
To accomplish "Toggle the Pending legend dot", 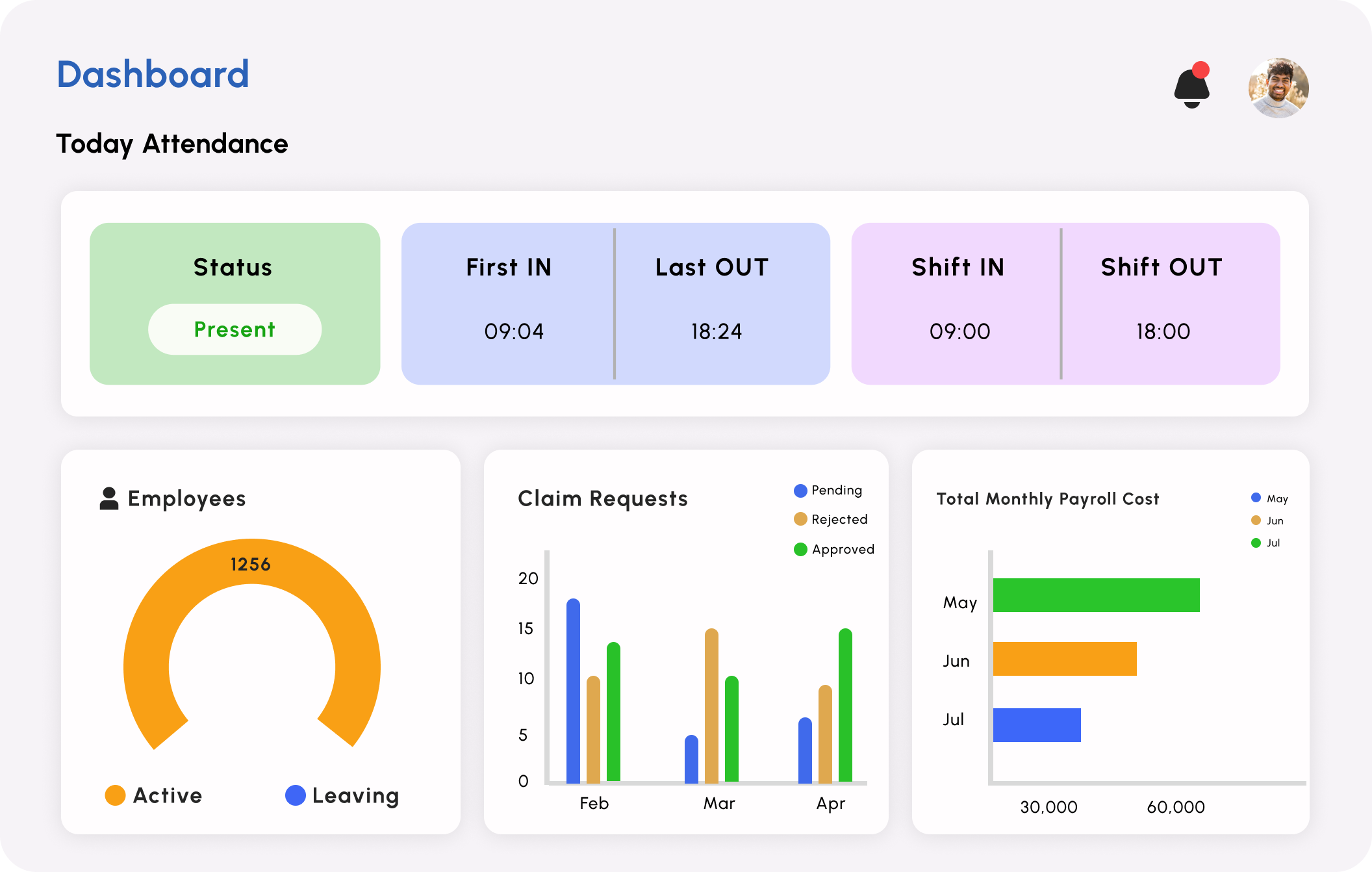I will point(800,491).
